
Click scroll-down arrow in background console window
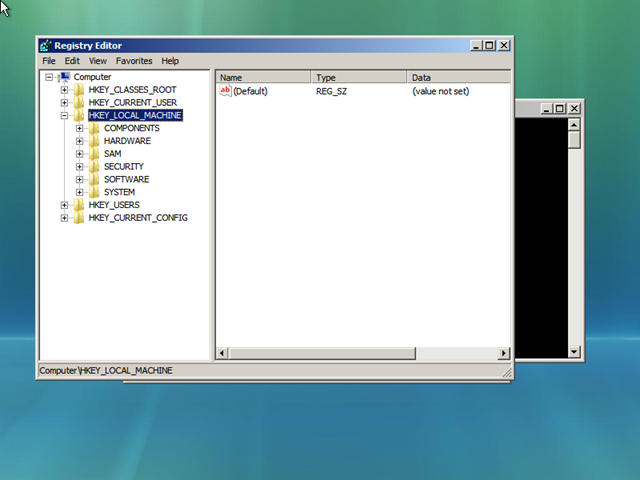(x=574, y=351)
